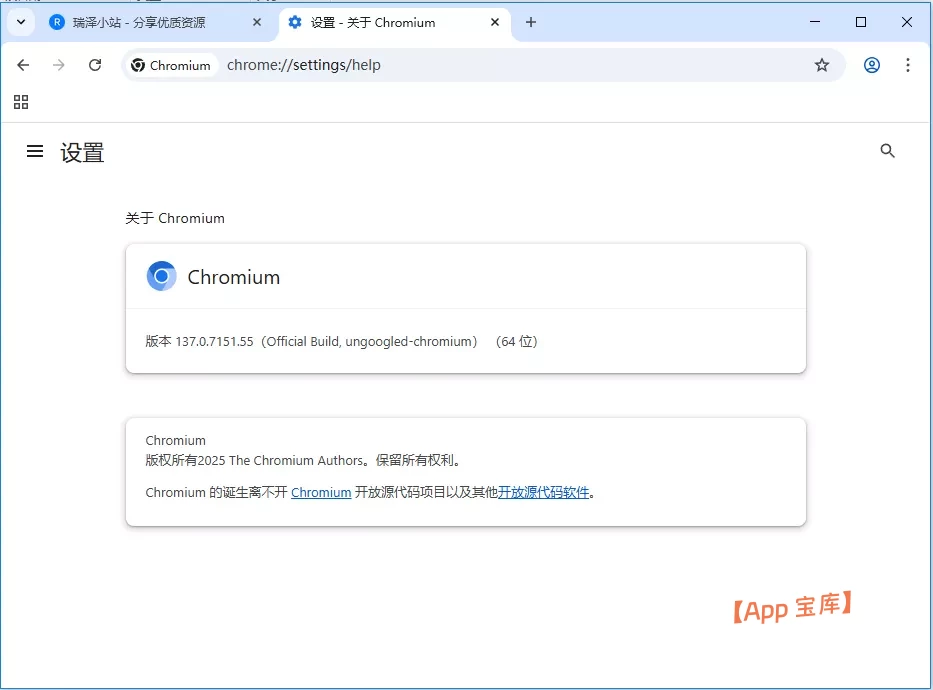
Task: Click the forward navigation arrow
Action: pos(59,65)
